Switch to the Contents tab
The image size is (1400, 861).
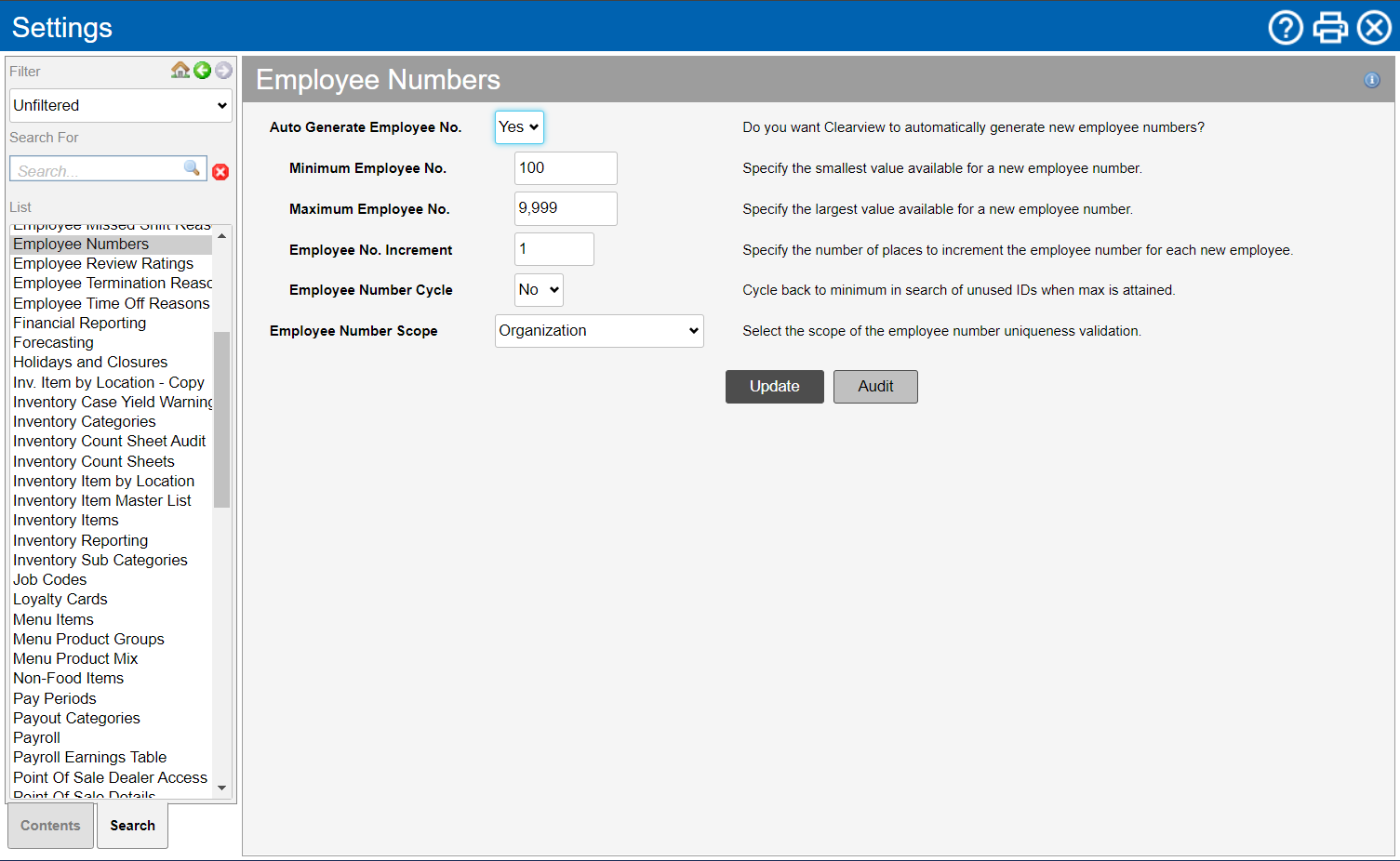[x=50, y=826]
